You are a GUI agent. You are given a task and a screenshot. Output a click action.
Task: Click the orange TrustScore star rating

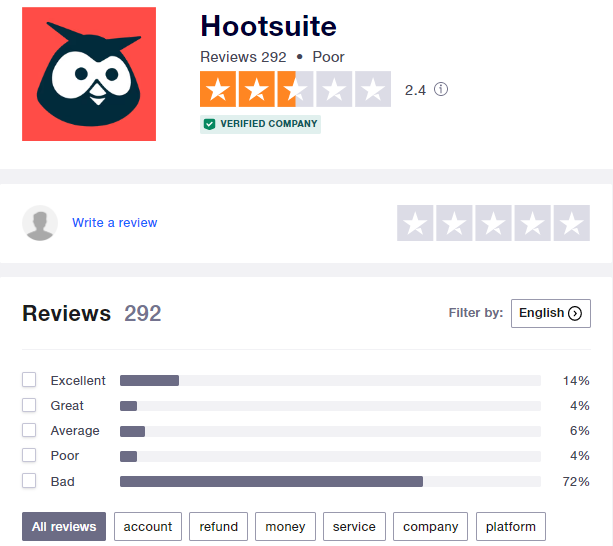coord(295,89)
